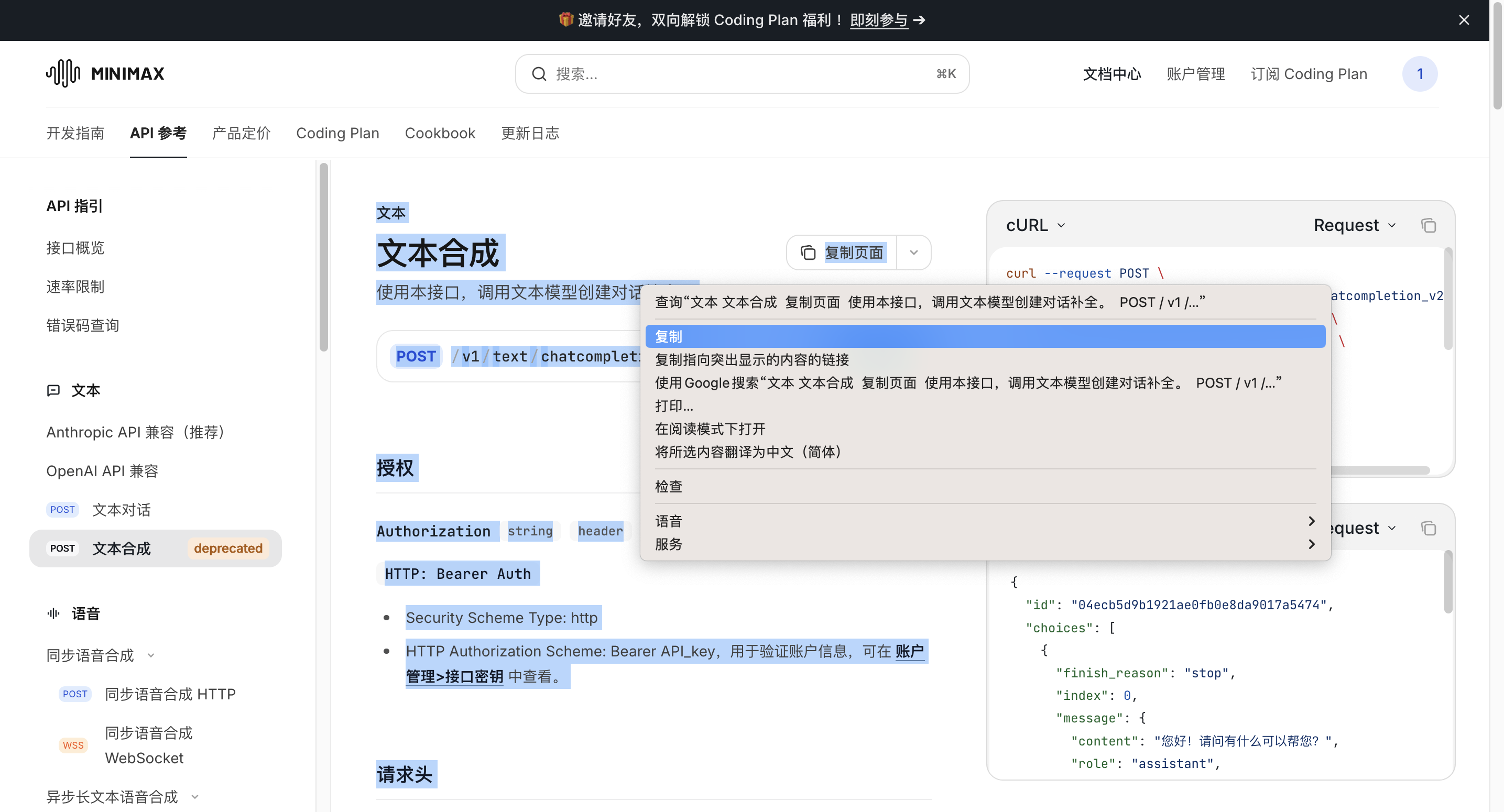Click the 授权 section heading
Viewport: 1504px width, 812px height.
pos(395,468)
